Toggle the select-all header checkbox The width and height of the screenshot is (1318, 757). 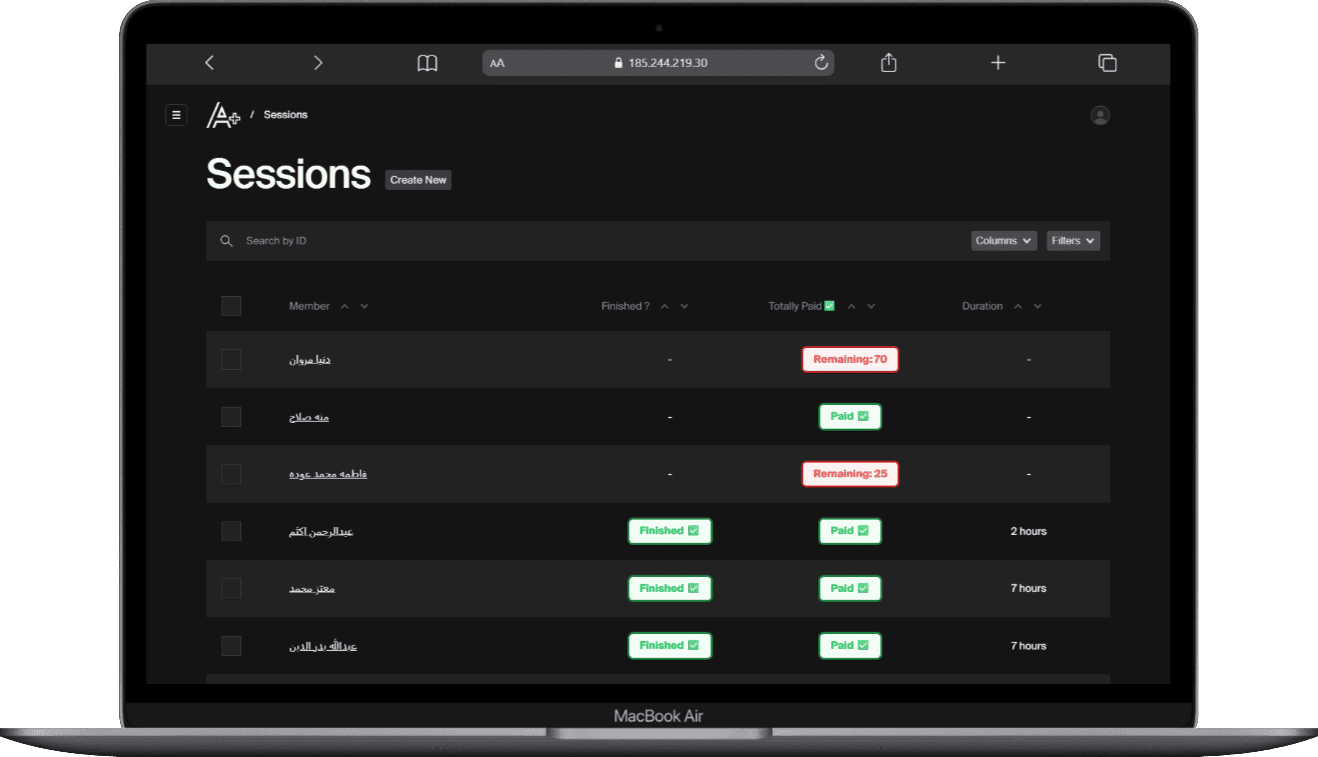pyautogui.click(x=231, y=306)
